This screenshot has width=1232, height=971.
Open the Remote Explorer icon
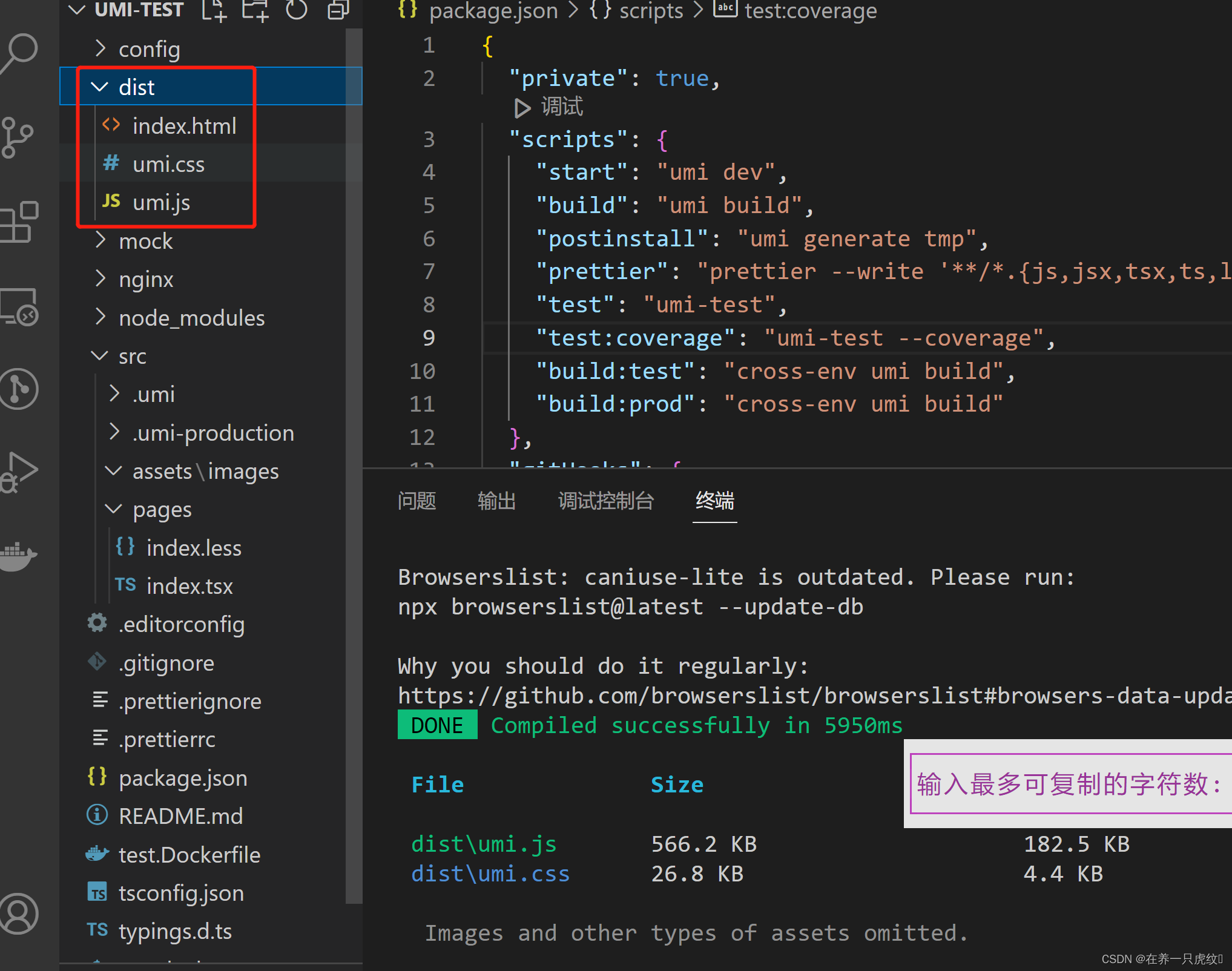pos(19,306)
